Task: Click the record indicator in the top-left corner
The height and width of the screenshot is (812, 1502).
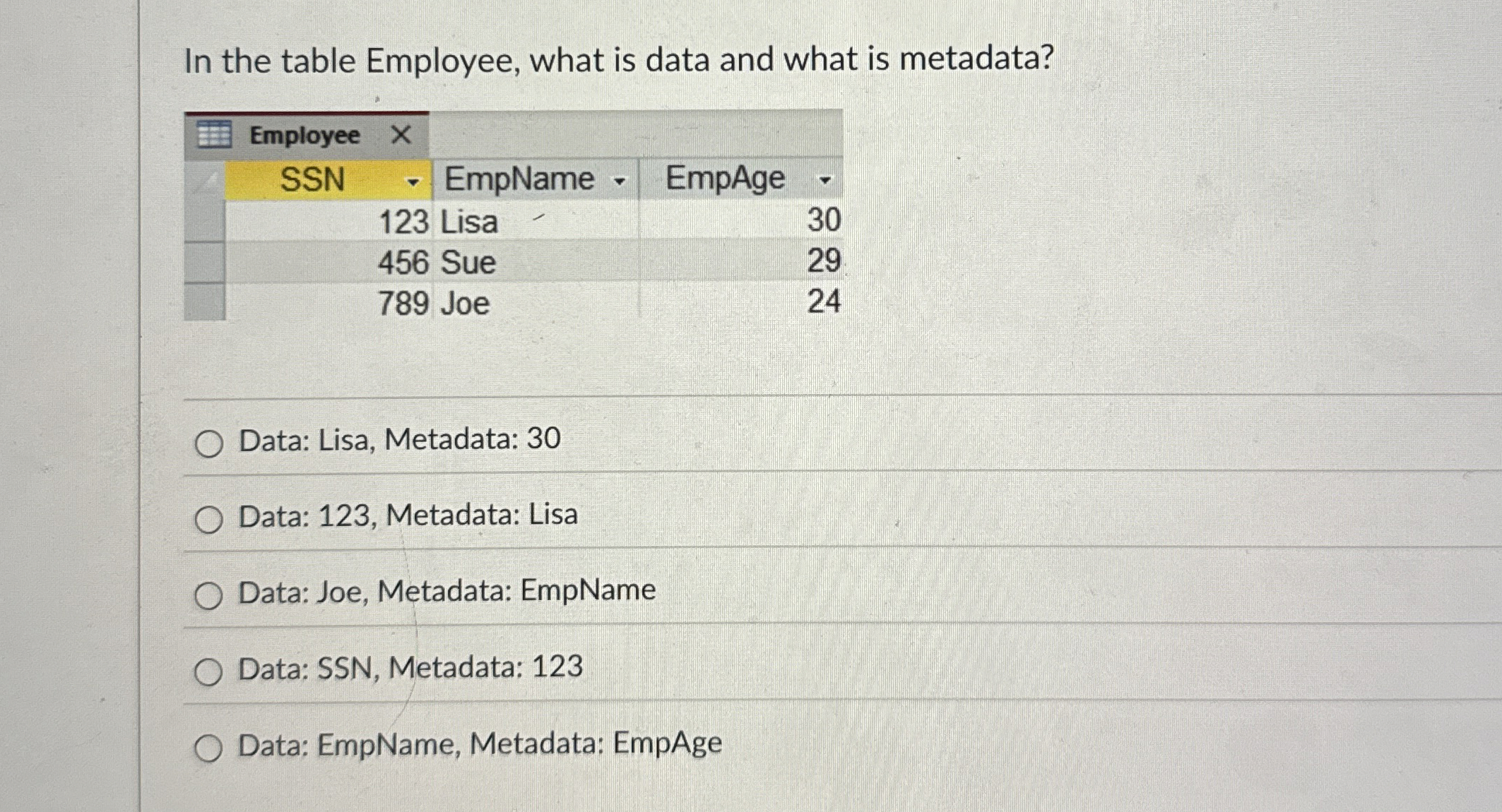Action: [203, 181]
